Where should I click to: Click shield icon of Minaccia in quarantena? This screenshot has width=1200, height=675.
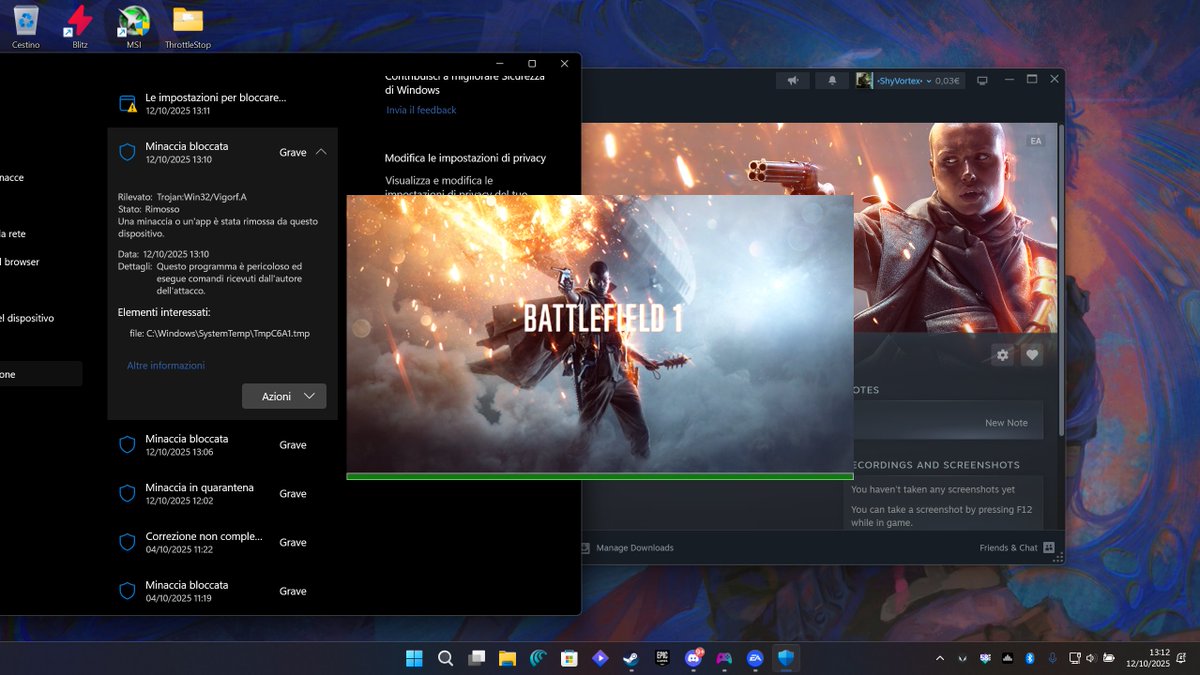pyautogui.click(x=127, y=494)
